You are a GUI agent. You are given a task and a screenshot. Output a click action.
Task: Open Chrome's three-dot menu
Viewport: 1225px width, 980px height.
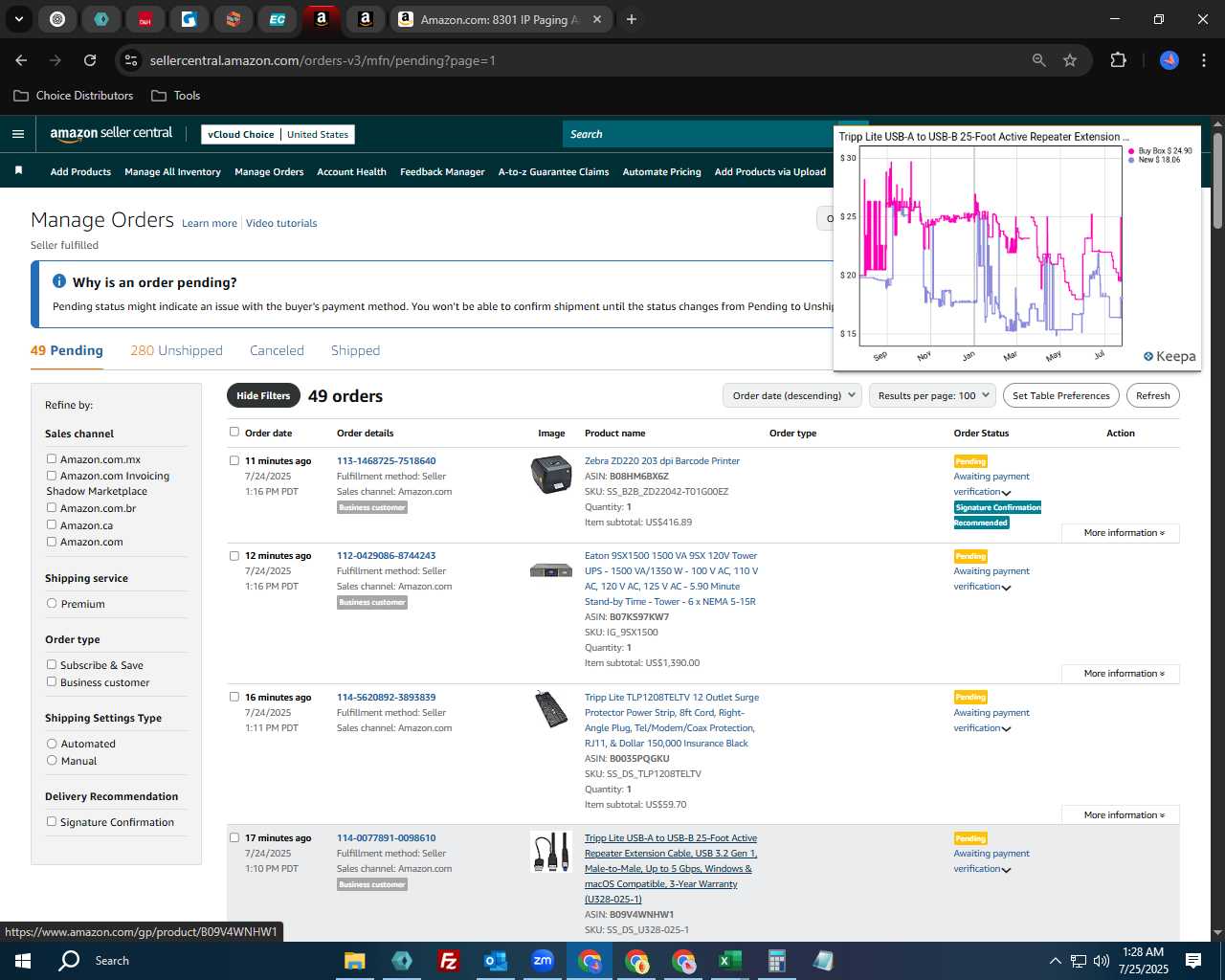(x=1202, y=60)
